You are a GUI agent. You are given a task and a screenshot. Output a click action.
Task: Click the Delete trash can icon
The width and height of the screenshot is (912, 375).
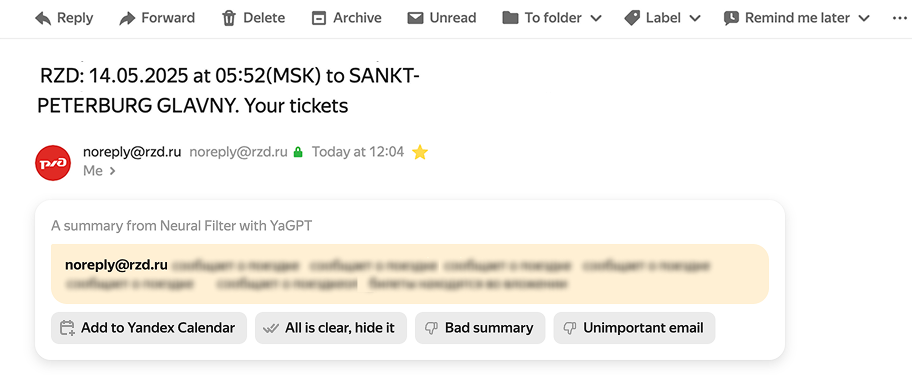(229, 19)
